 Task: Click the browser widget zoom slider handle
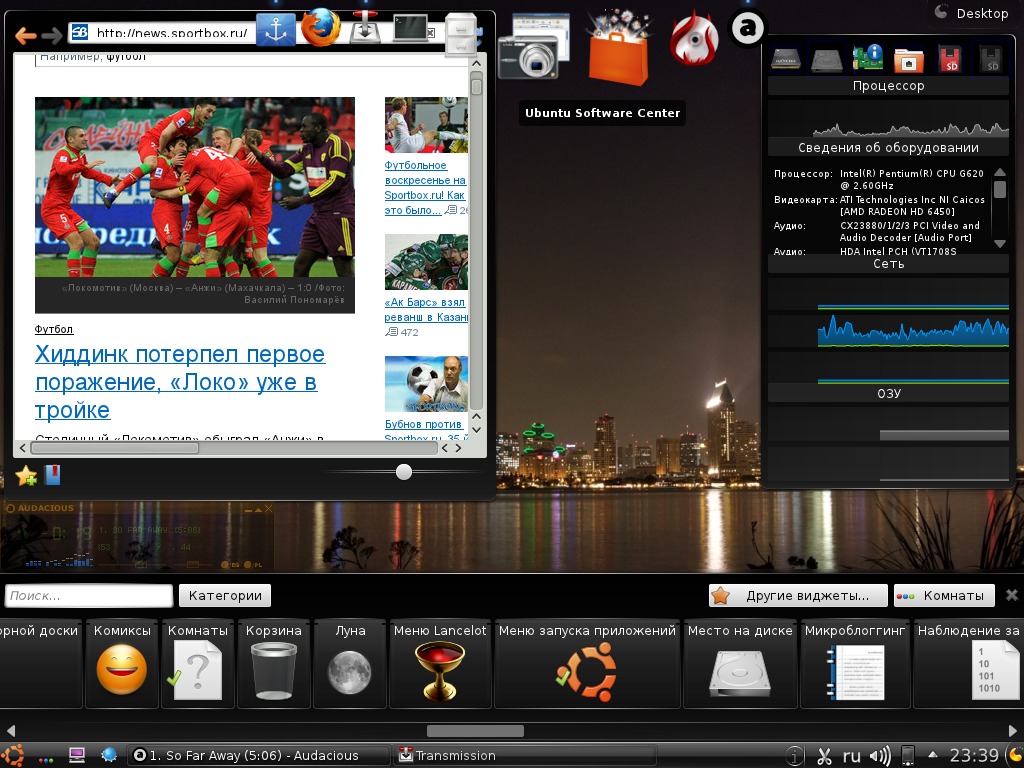point(404,472)
